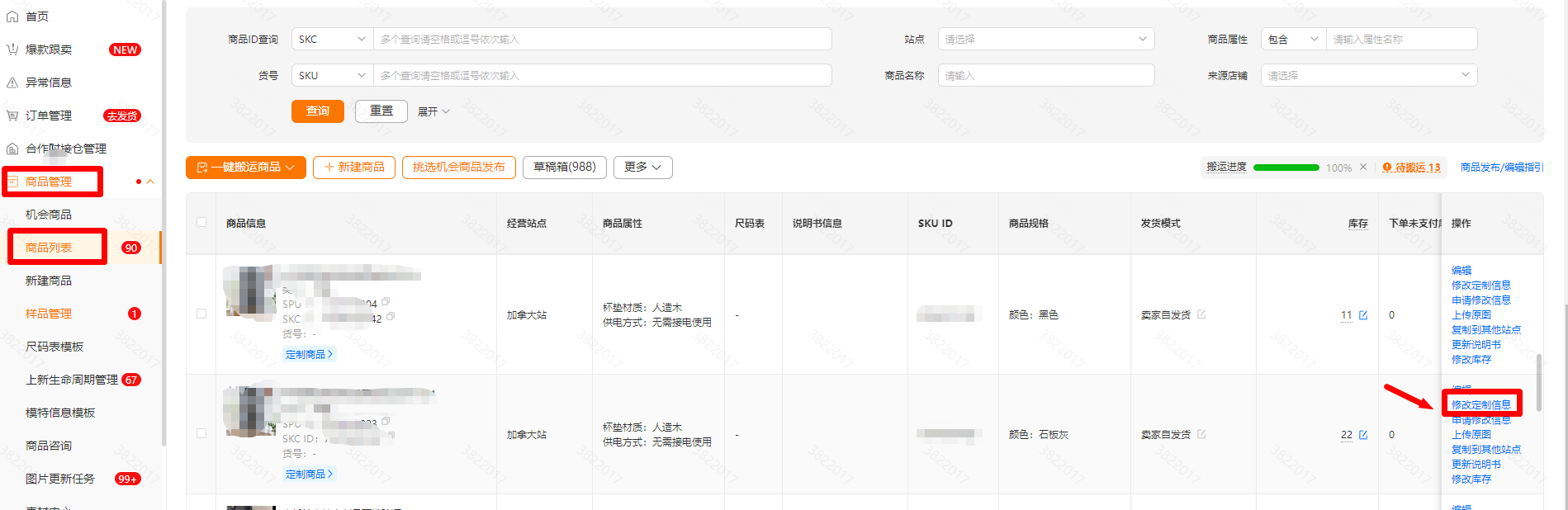The width and height of the screenshot is (1568, 510).
Task: Click the 首页 home icon in sidebar
Action: point(12,17)
